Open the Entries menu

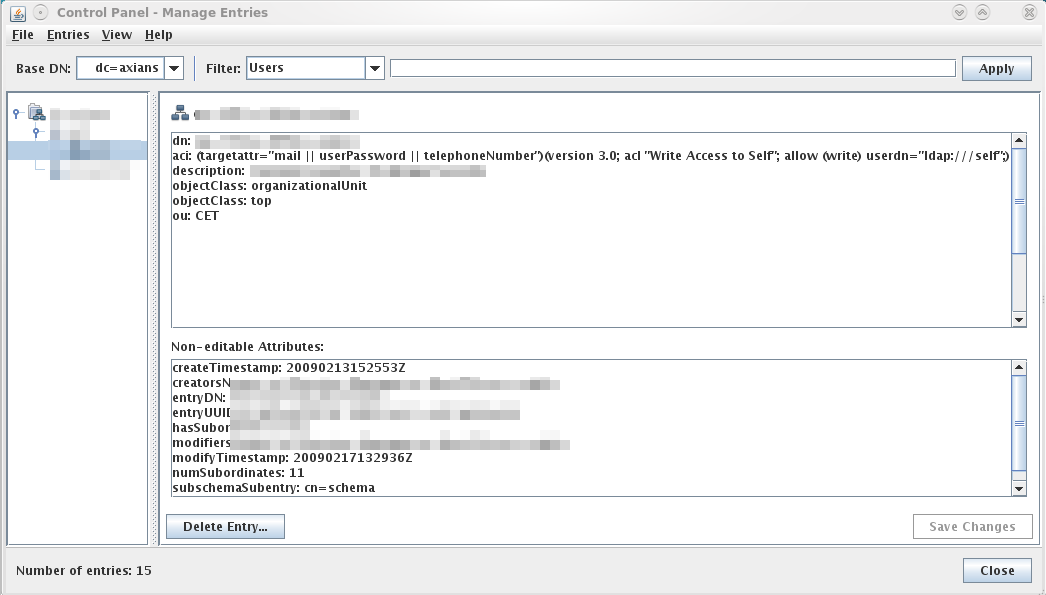pos(68,35)
